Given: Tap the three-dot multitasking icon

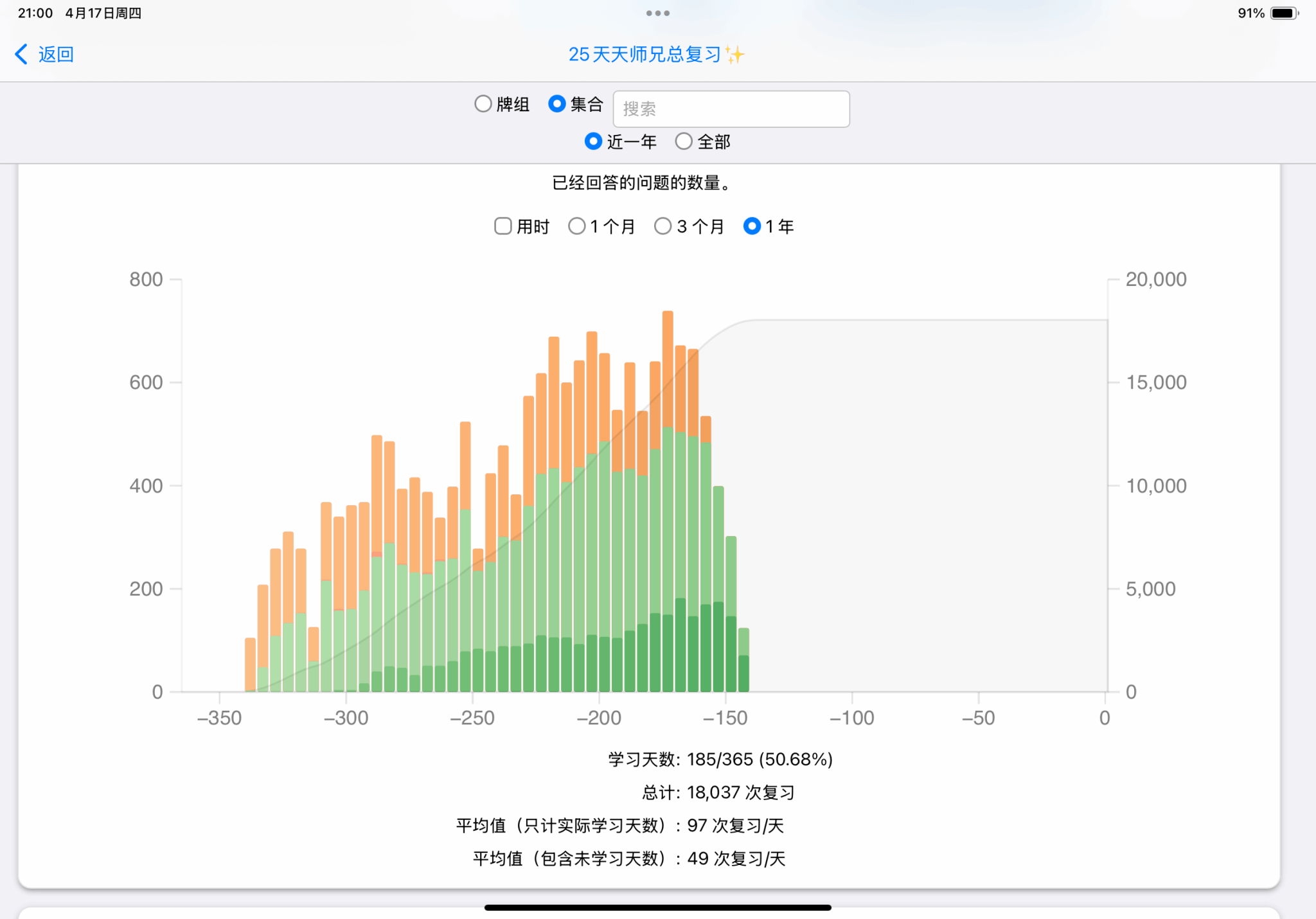Looking at the screenshot, I should click(x=657, y=13).
